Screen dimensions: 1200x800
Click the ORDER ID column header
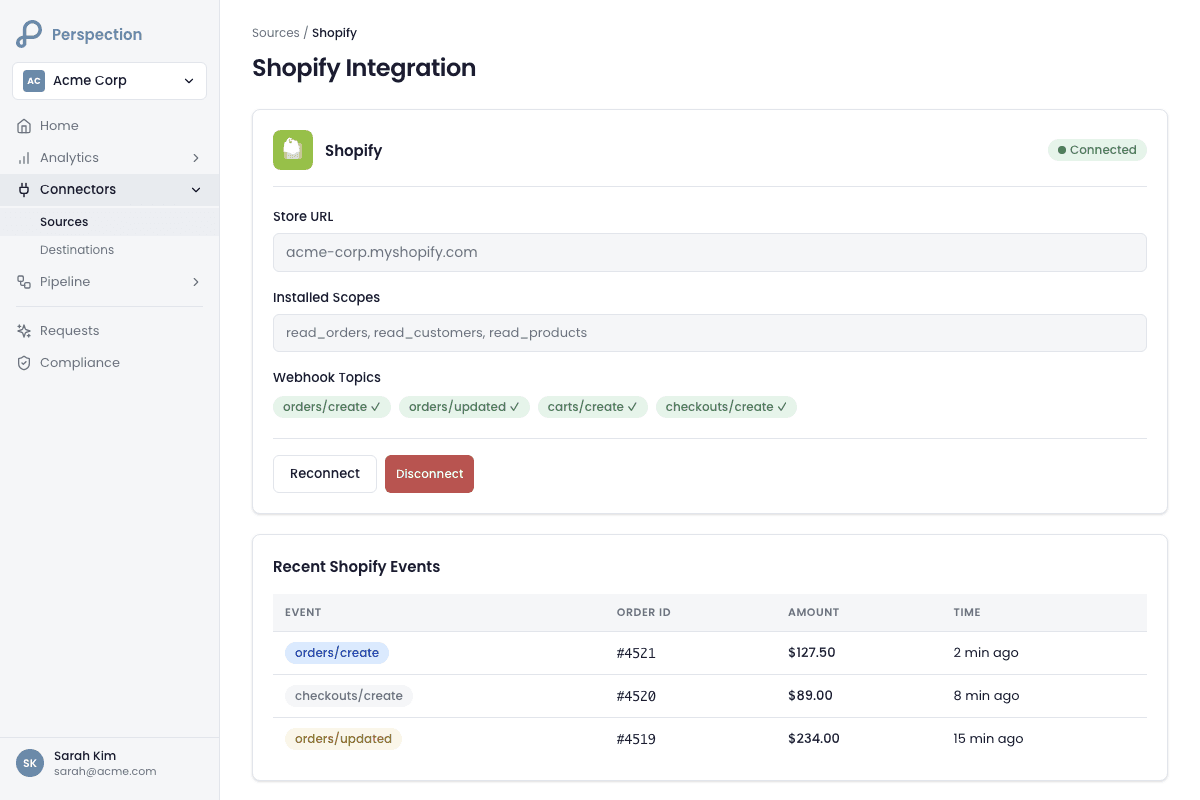coord(644,612)
